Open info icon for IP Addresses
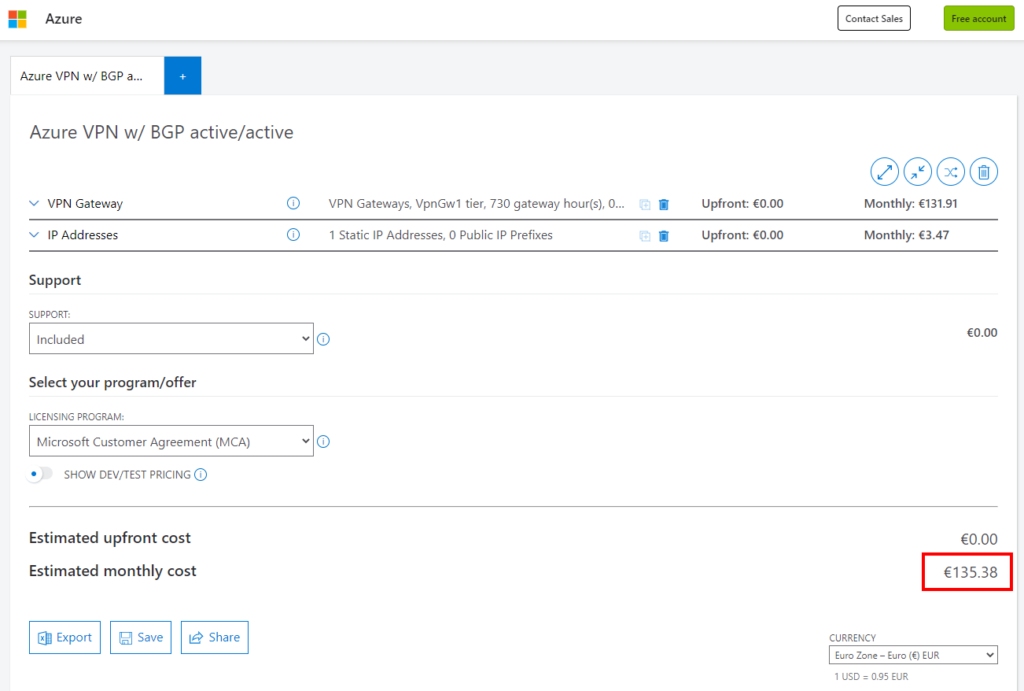Image resolution: width=1024 pixels, height=691 pixels. click(x=293, y=234)
